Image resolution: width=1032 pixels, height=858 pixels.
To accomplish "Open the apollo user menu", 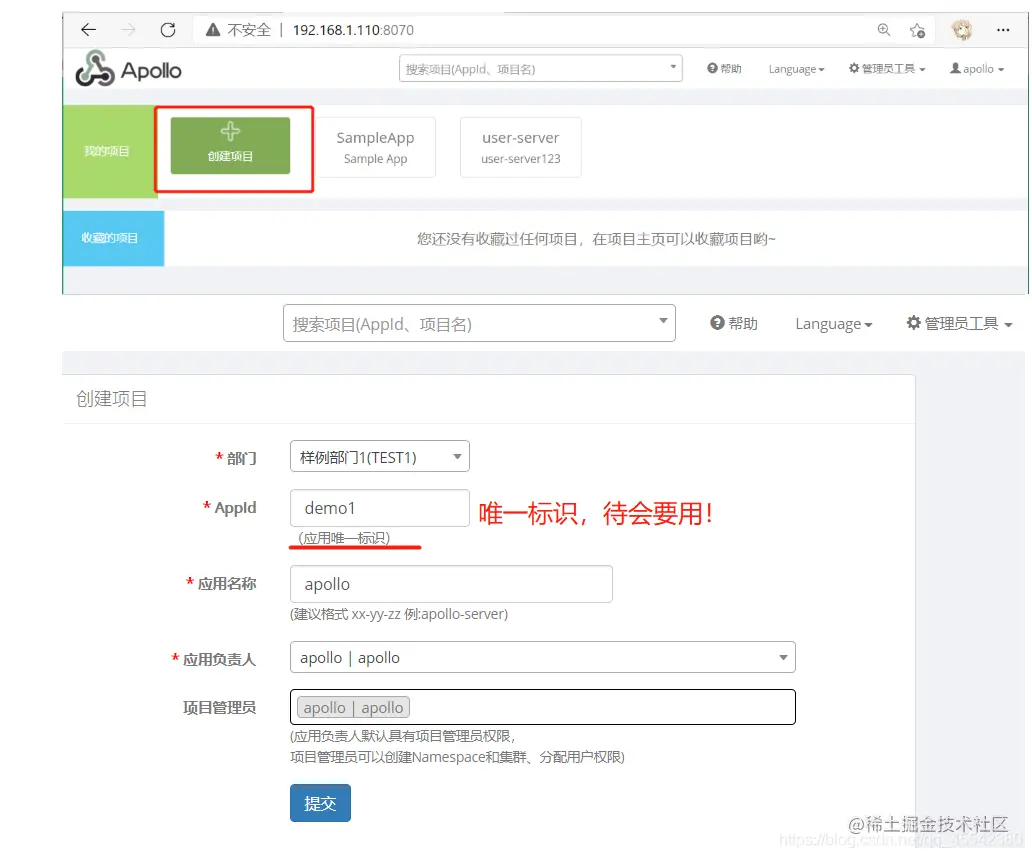I will point(977,68).
